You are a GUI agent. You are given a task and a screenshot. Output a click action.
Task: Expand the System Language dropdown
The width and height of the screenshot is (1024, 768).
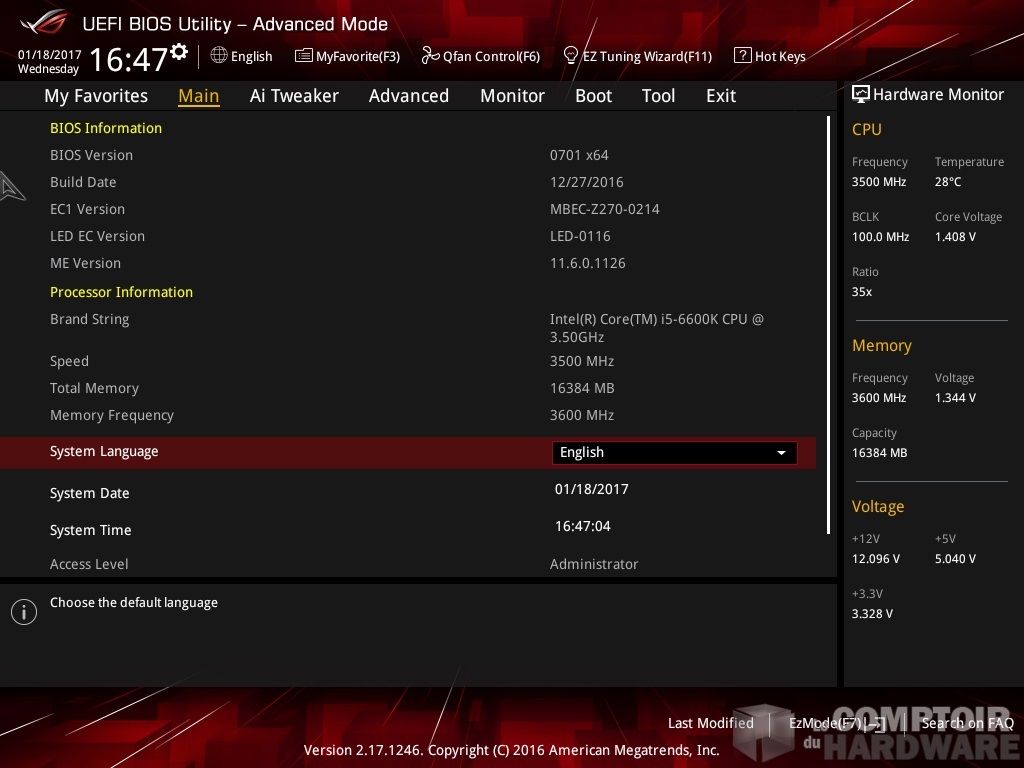click(x=674, y=453)
